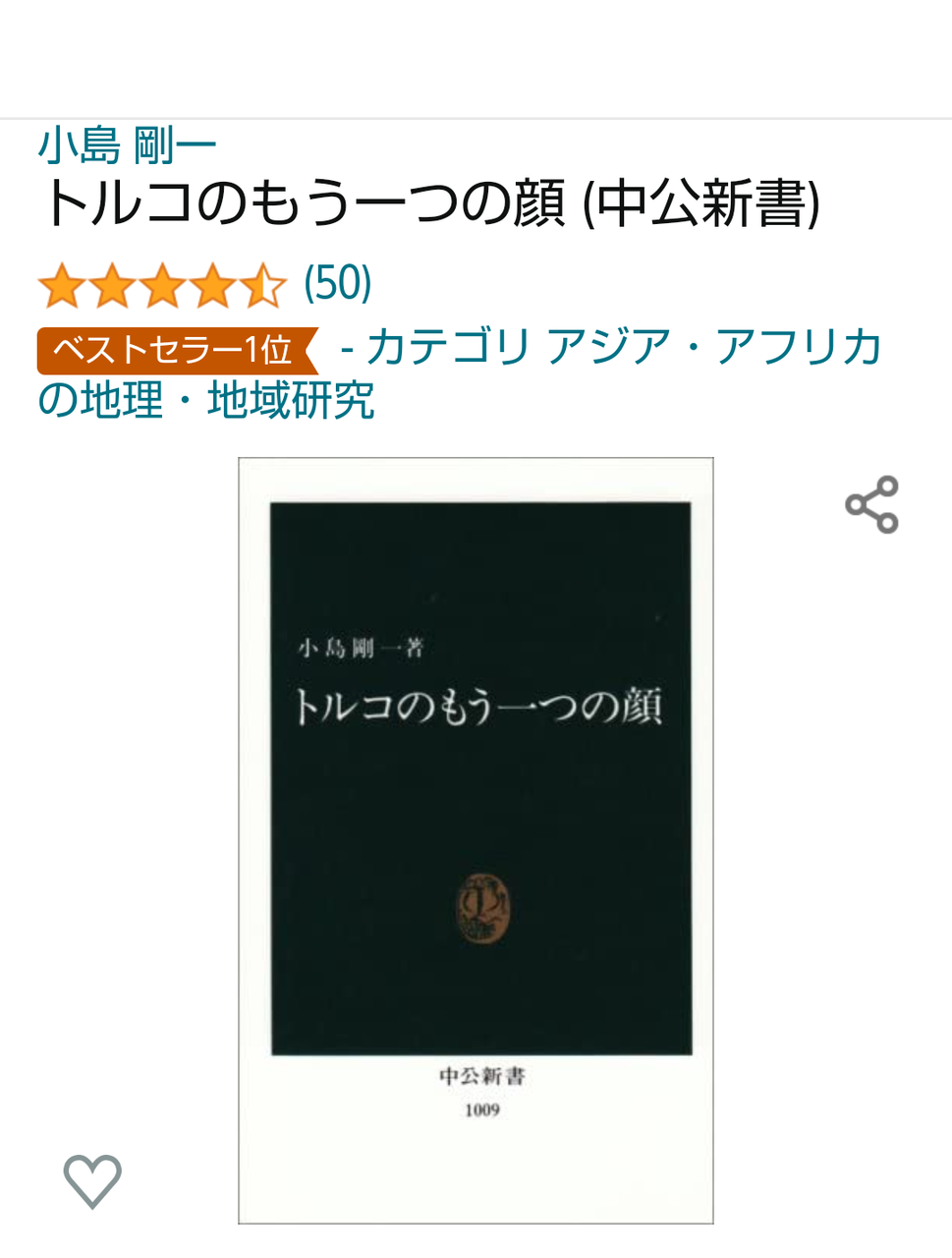Screen dimensions: 952x1258
Task: Click the fourth rating star
Action: (212, 285)
